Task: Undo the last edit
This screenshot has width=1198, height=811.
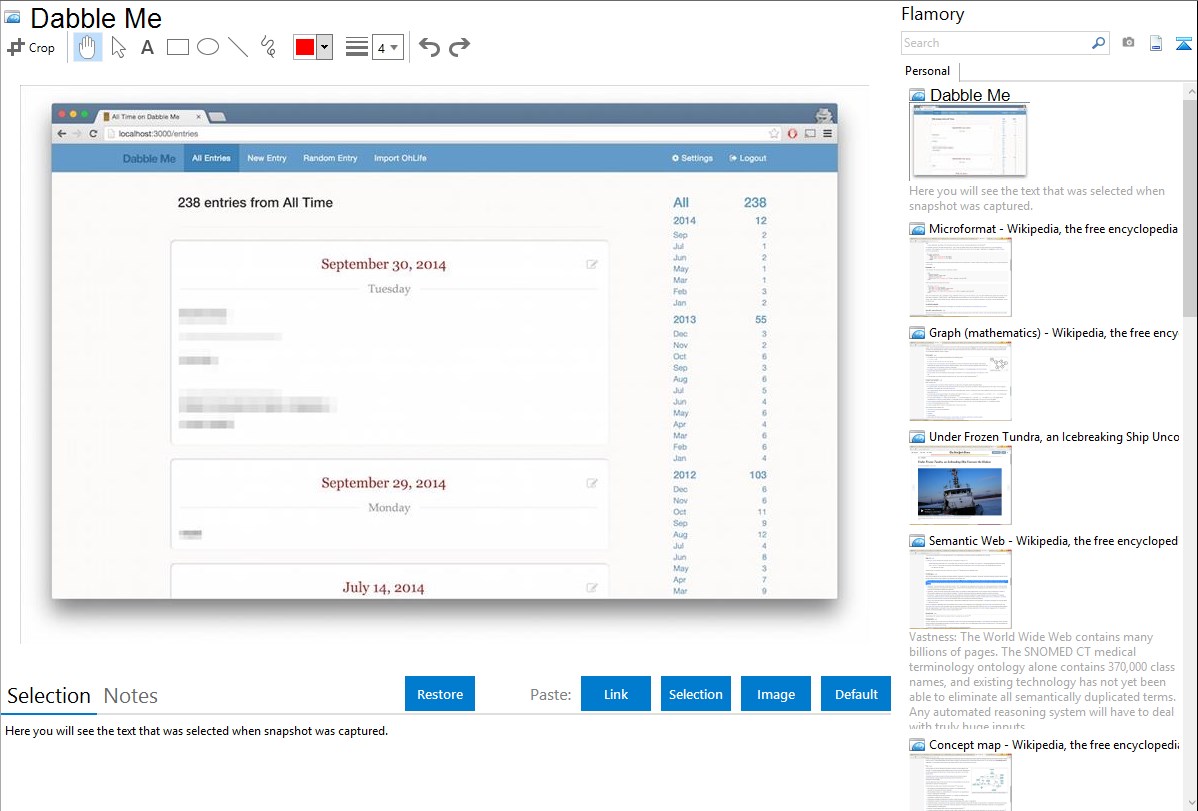Action: pos(429,47)
